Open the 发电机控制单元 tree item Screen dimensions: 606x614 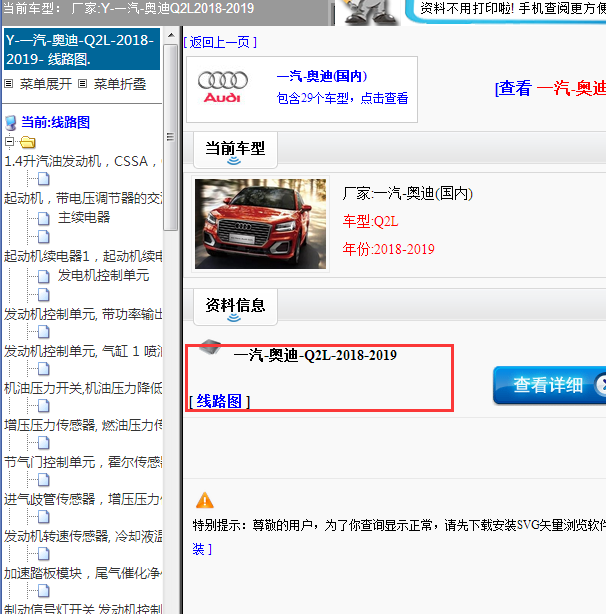coord(103,275)
